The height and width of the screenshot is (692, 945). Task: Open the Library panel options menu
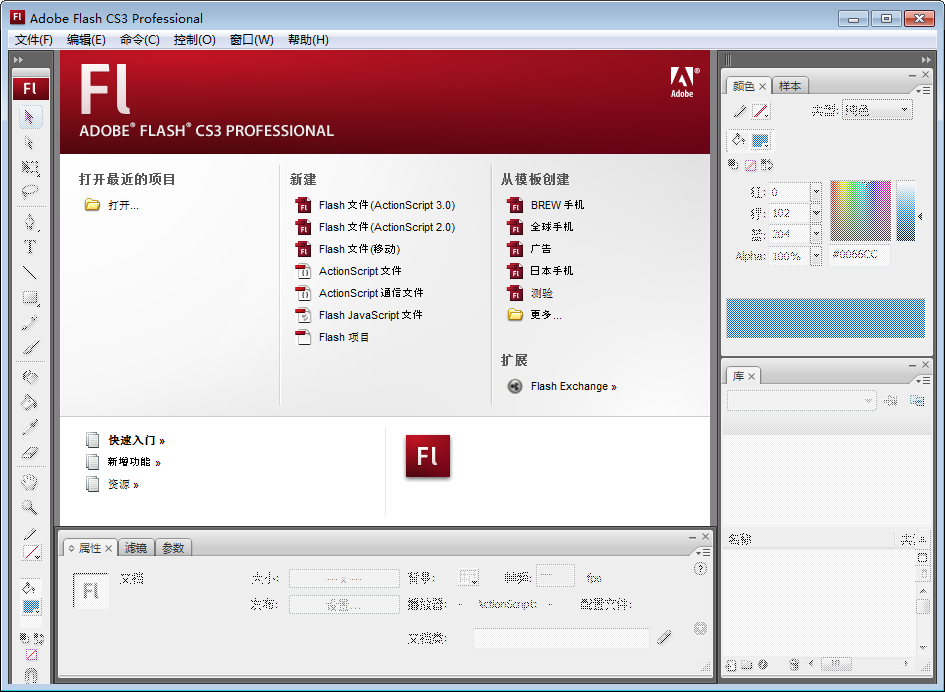(x=923, y=380)
